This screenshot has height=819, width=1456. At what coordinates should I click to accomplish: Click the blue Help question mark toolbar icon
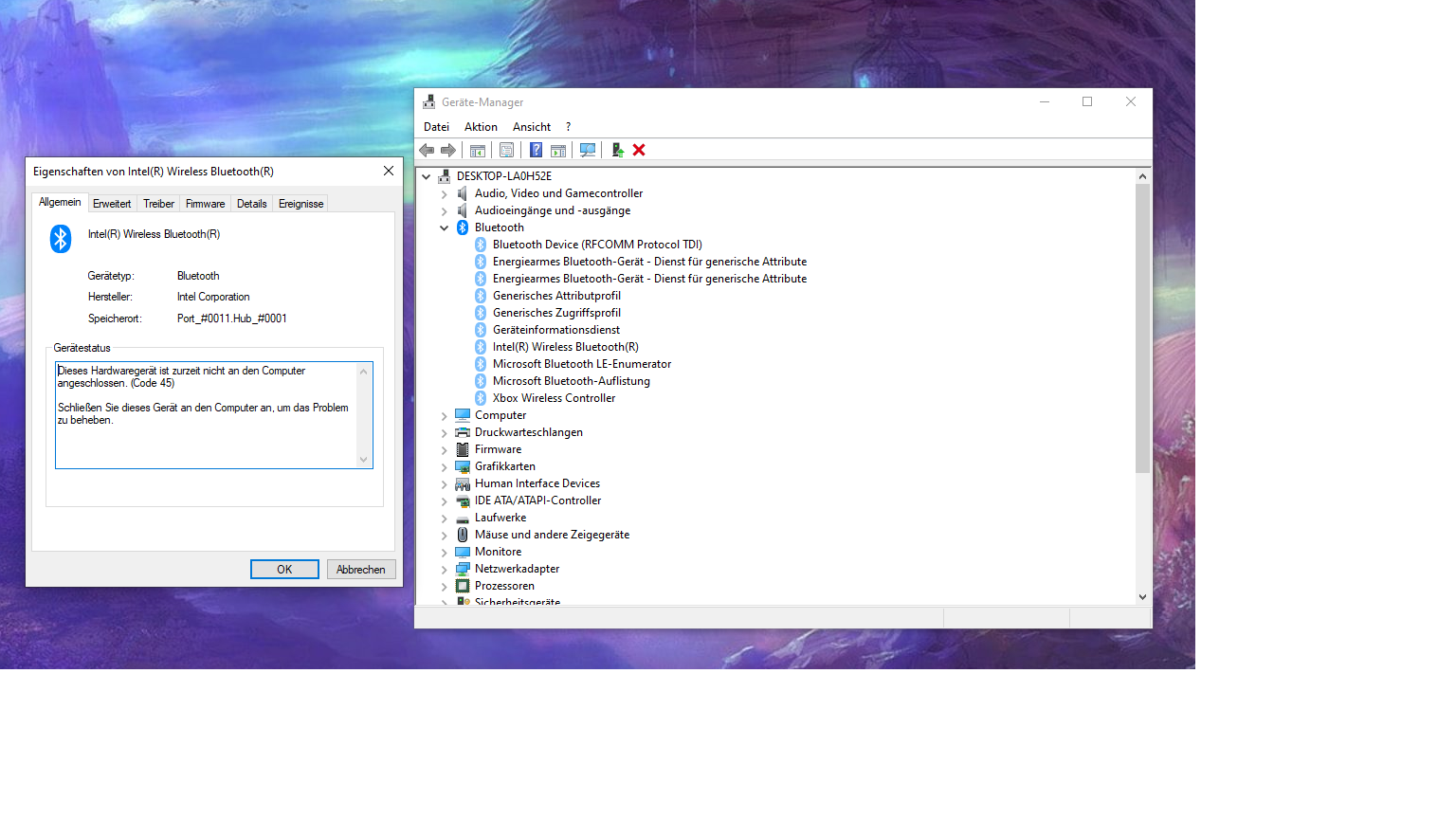coord(536,150)
